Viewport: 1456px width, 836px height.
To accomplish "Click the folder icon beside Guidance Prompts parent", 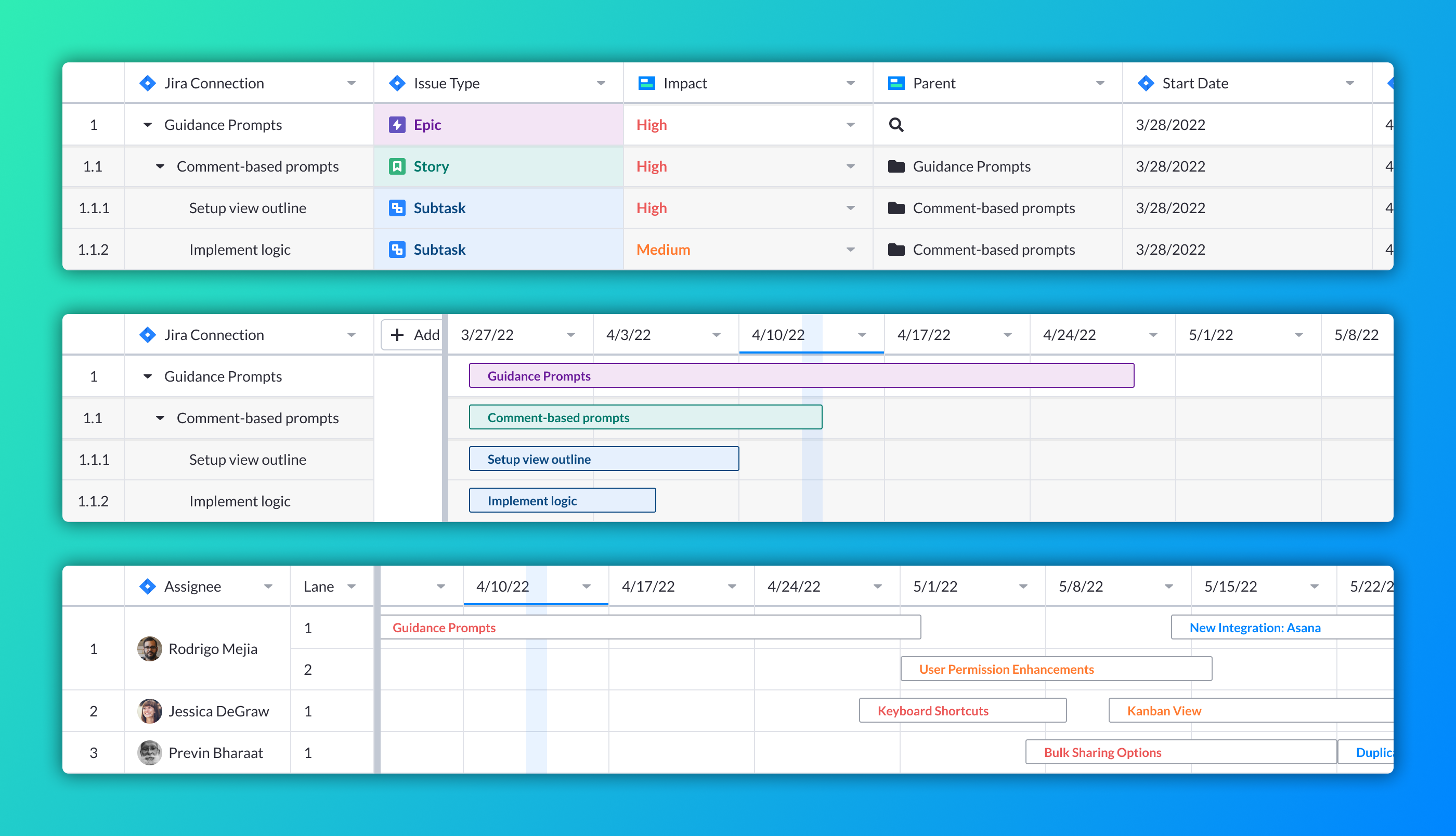I will [895, 166].
